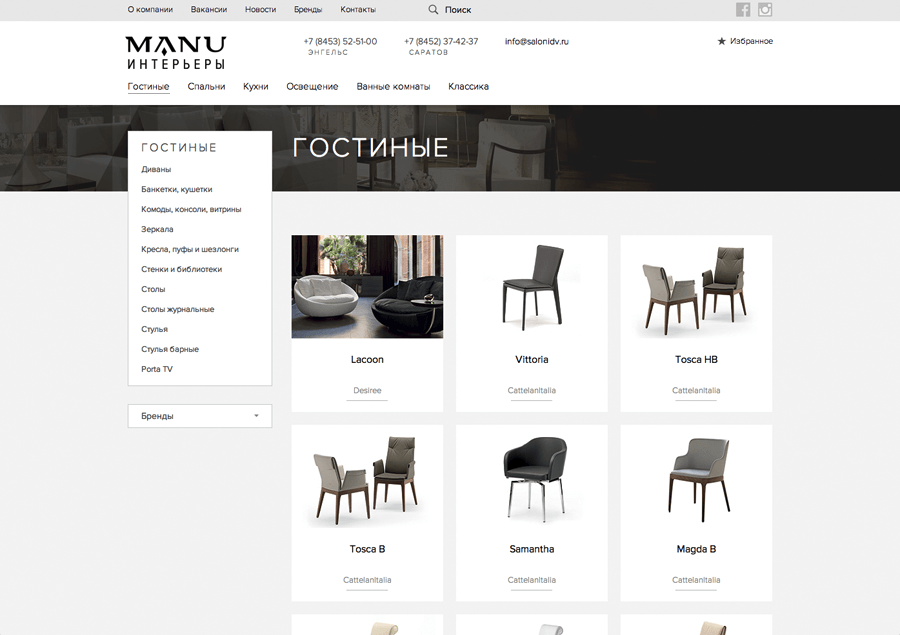Open the Lacoon product photo
900x635 pixels.
click(367, 286)
